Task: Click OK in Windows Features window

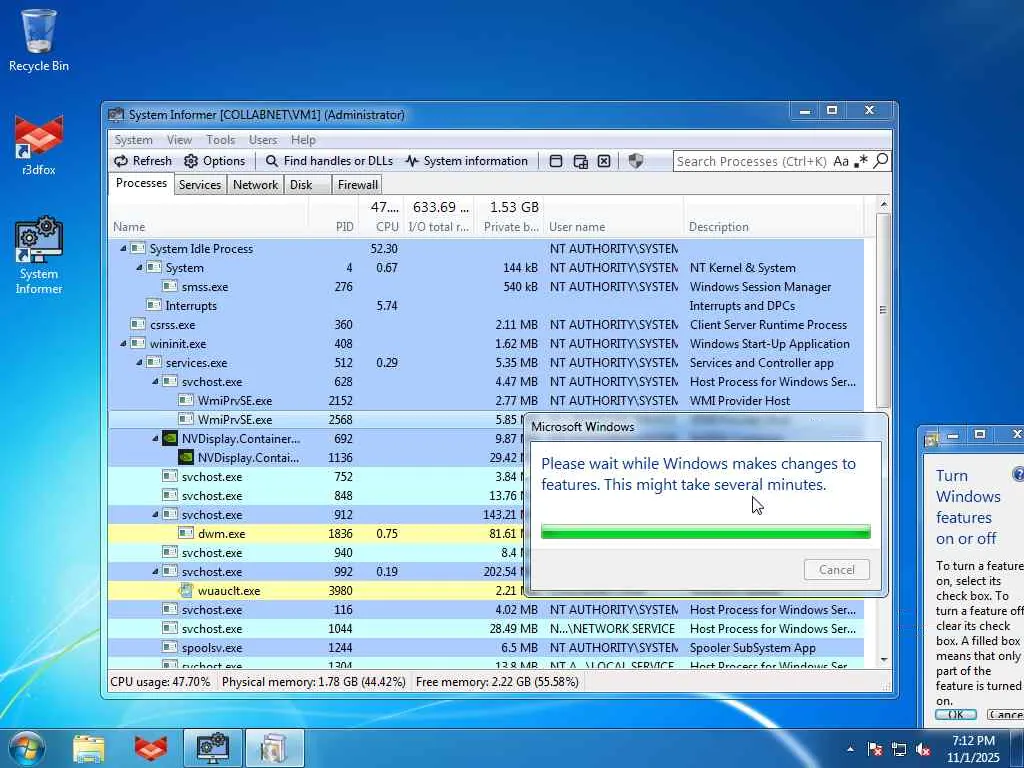Action: (x=955, y=714)
